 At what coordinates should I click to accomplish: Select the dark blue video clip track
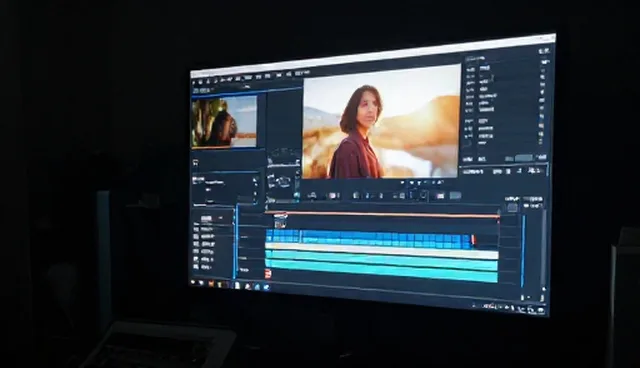click(369, 239)
